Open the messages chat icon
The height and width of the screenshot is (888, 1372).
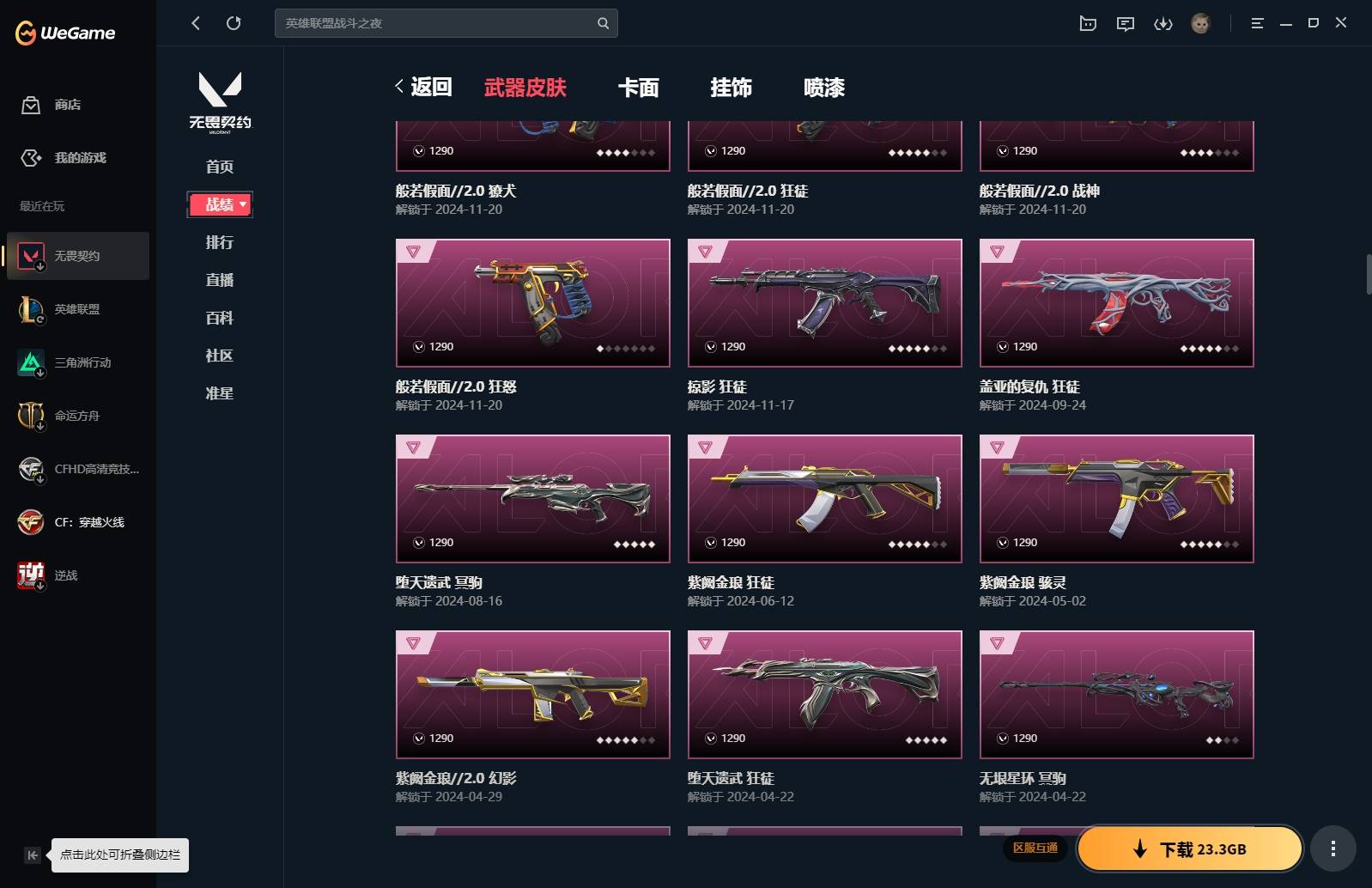(x=1125, y=24)
